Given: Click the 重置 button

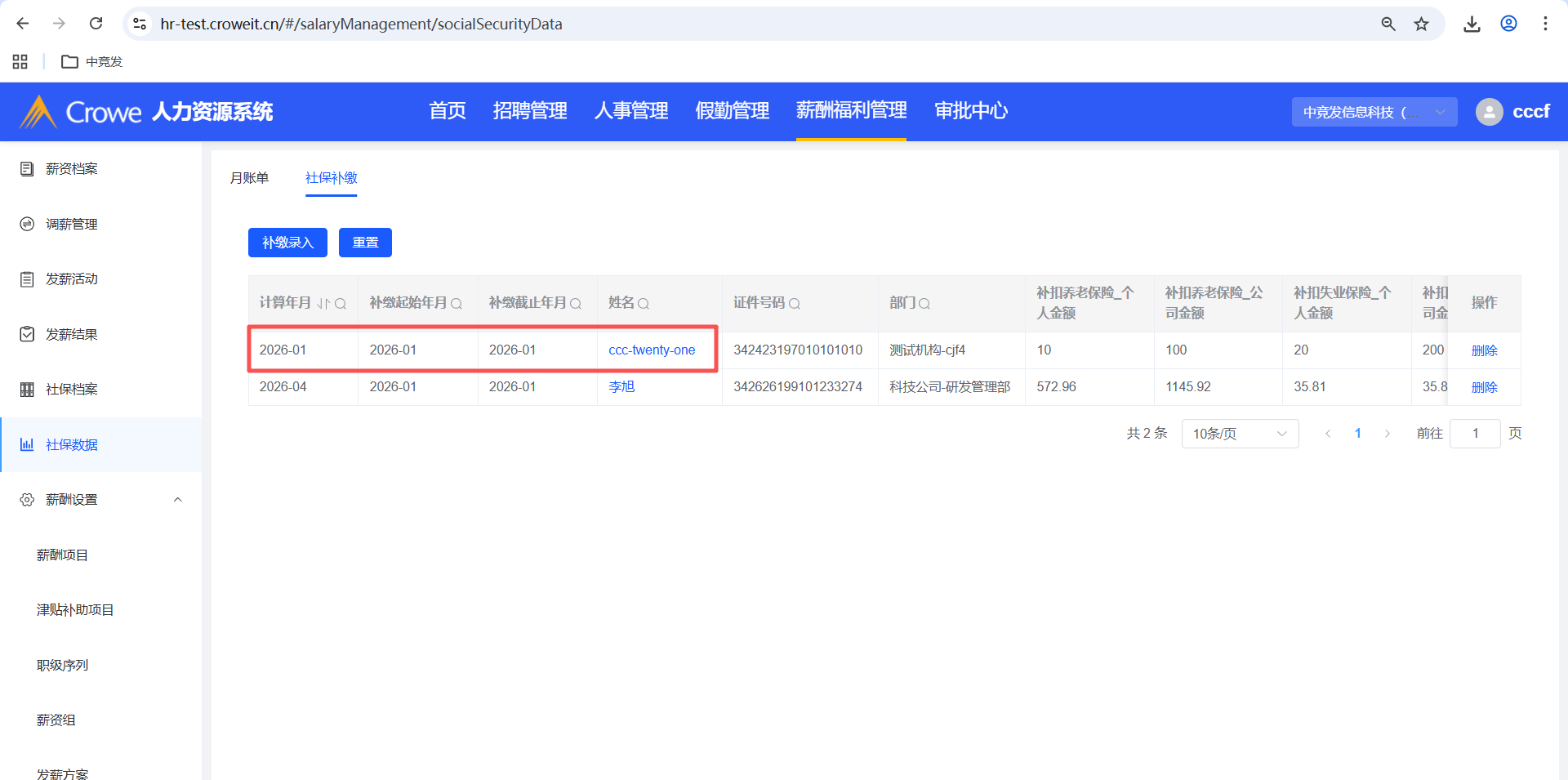Looking at the screenshot, I should click(x=365, y=243).
